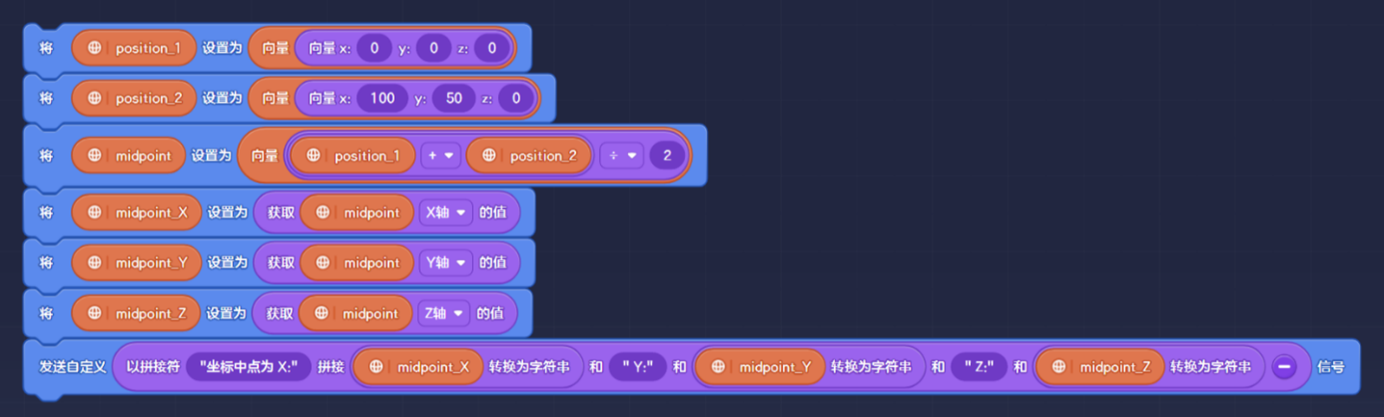This screenshot has height=417, width=1384.
Task: Click the x value field containing 100
Action: click(x=381, y=98)
